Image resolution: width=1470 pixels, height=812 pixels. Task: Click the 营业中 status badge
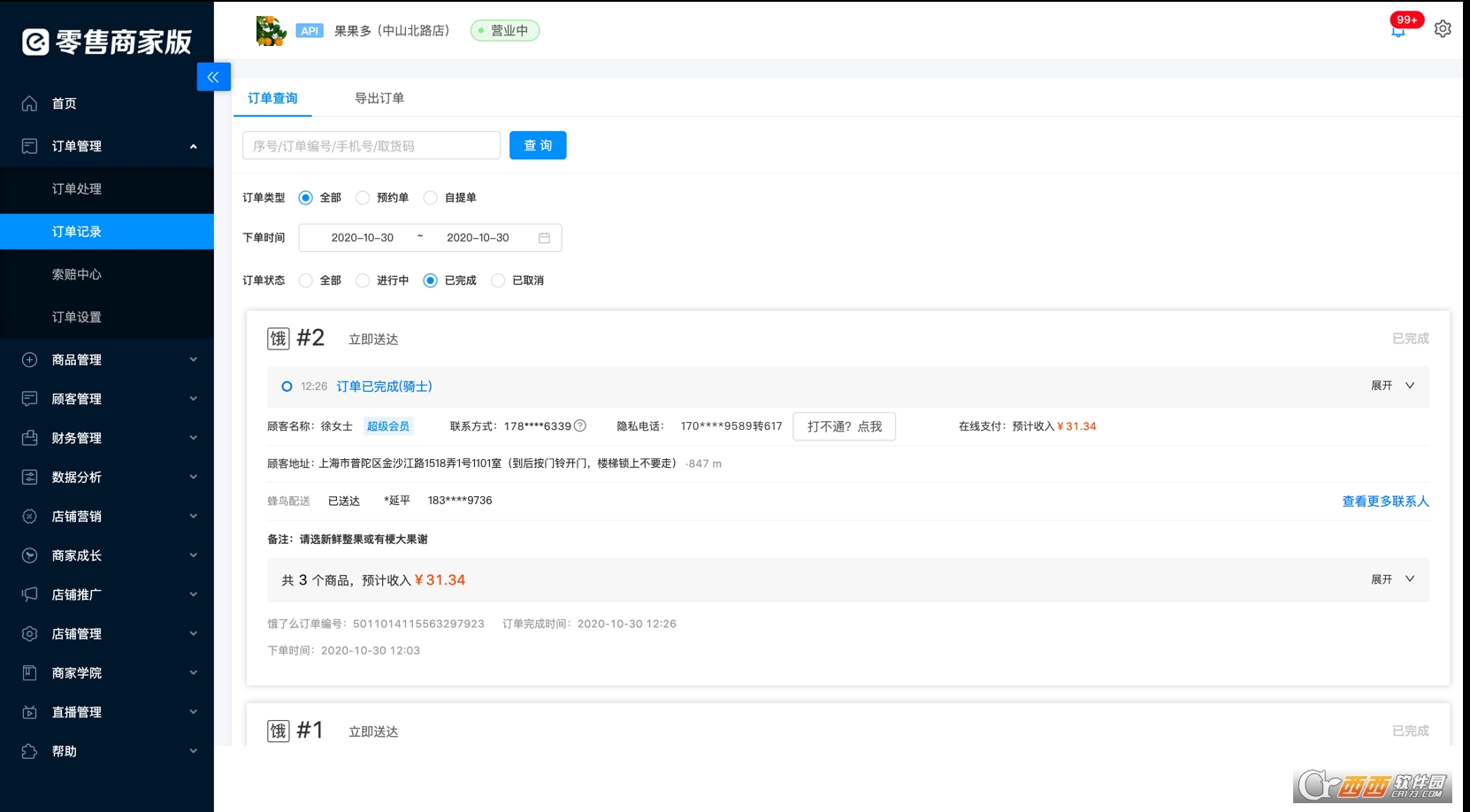point(504,29)
